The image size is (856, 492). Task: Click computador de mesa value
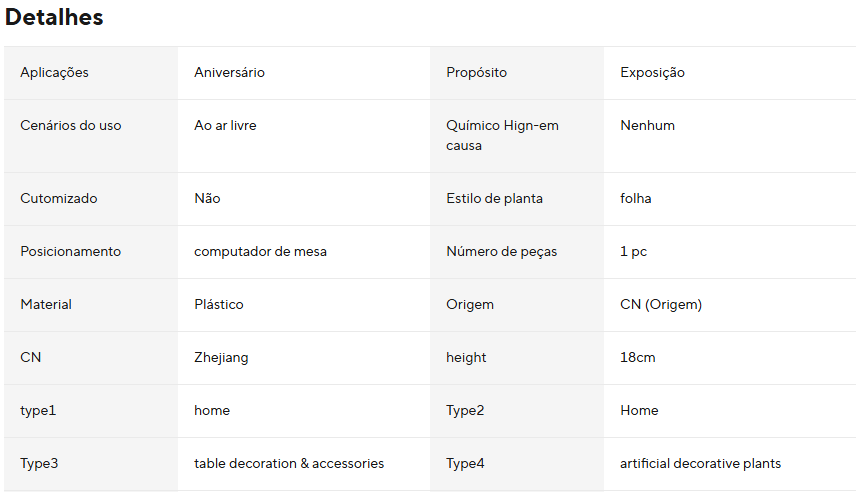pyautogui.click(x=260, y=252)
